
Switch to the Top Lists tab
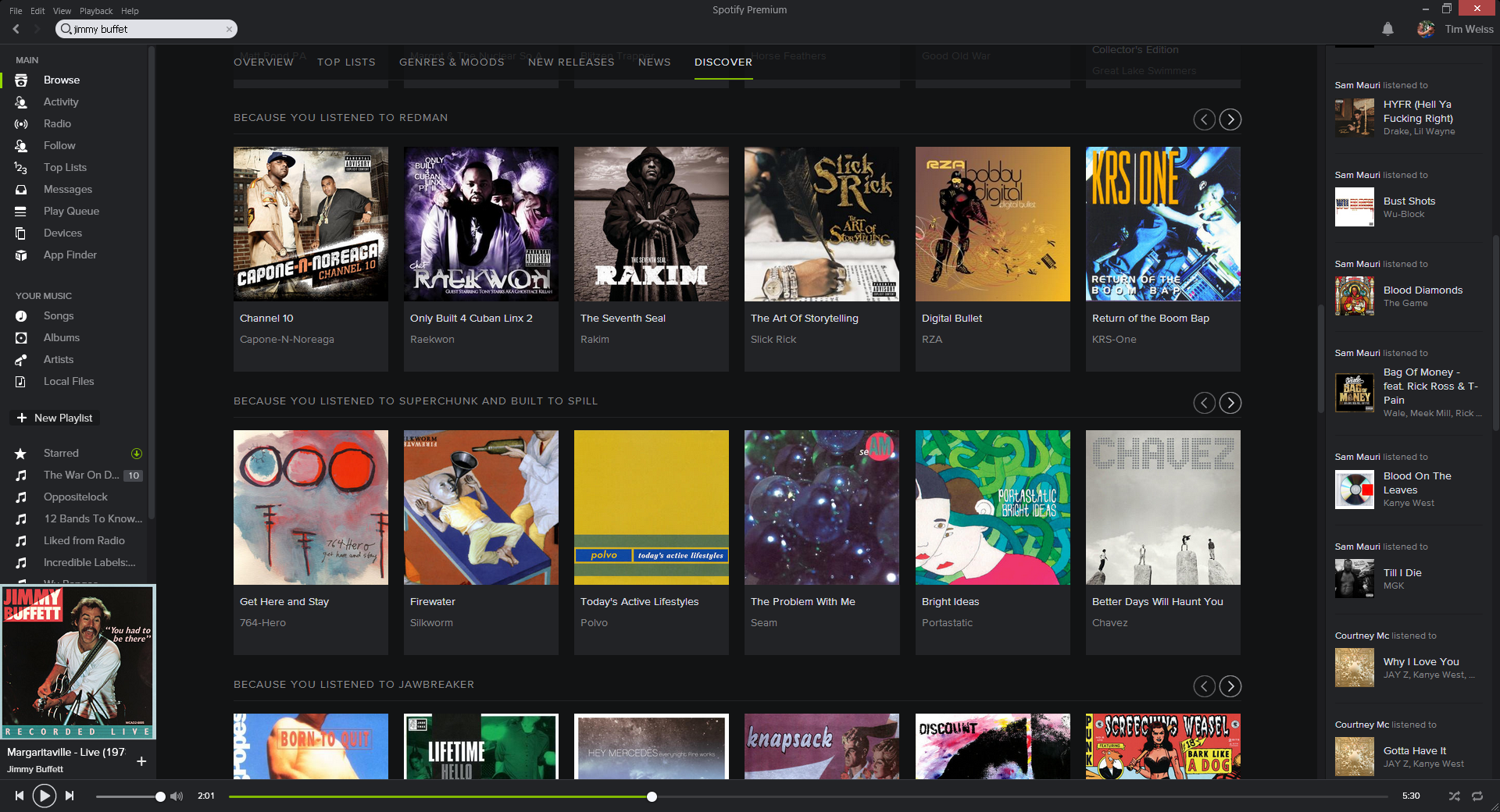click(346, 62)
